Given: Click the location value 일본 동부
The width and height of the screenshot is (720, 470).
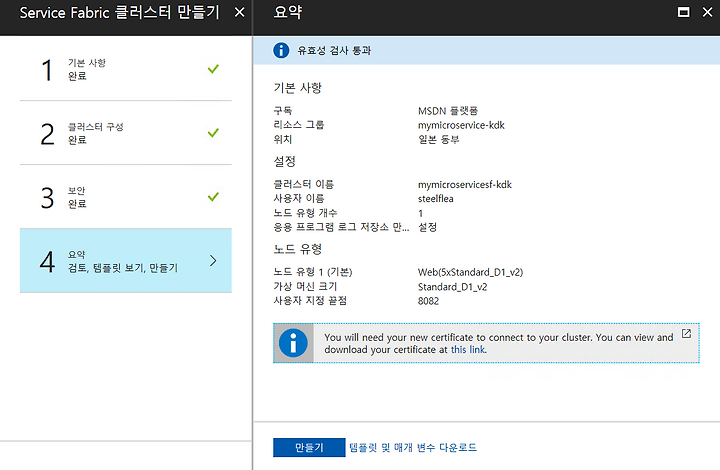Looking at the screenshot, I should 439,139.
